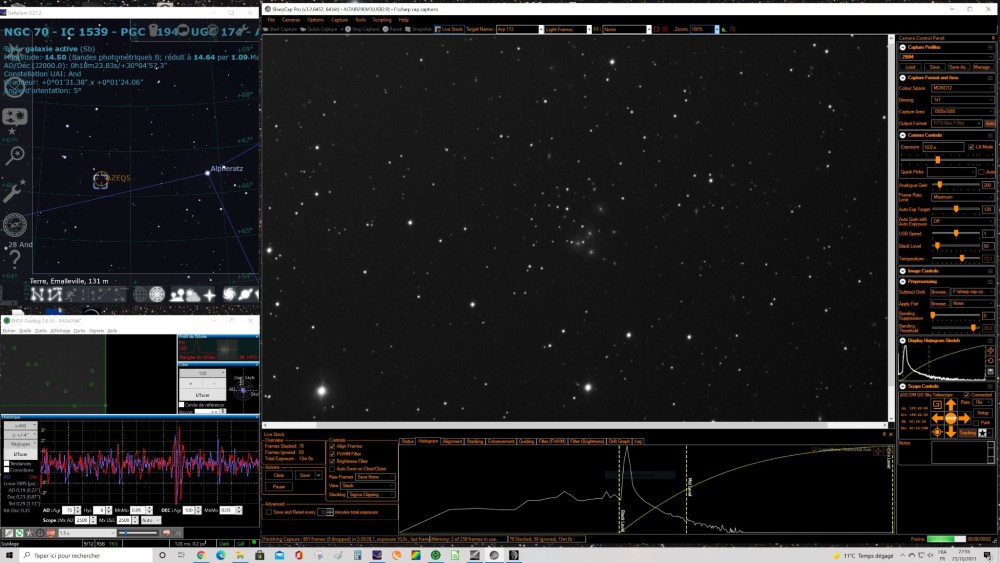Toggle equatorial grid icon in Stellarium
The image size is (1000, 563).
(x=140, y=295)
